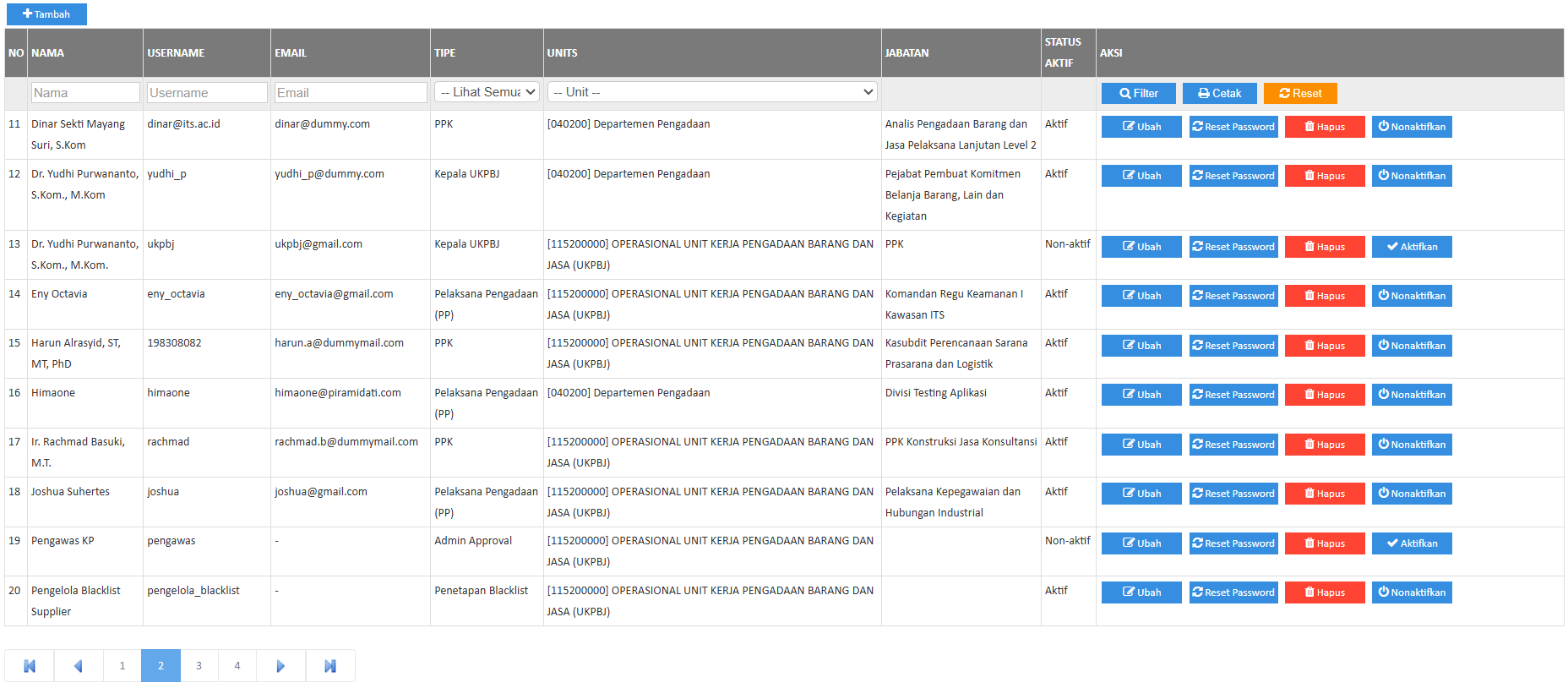Jump to last page of pagination
1568x688 pixels.
pos(330,666)
